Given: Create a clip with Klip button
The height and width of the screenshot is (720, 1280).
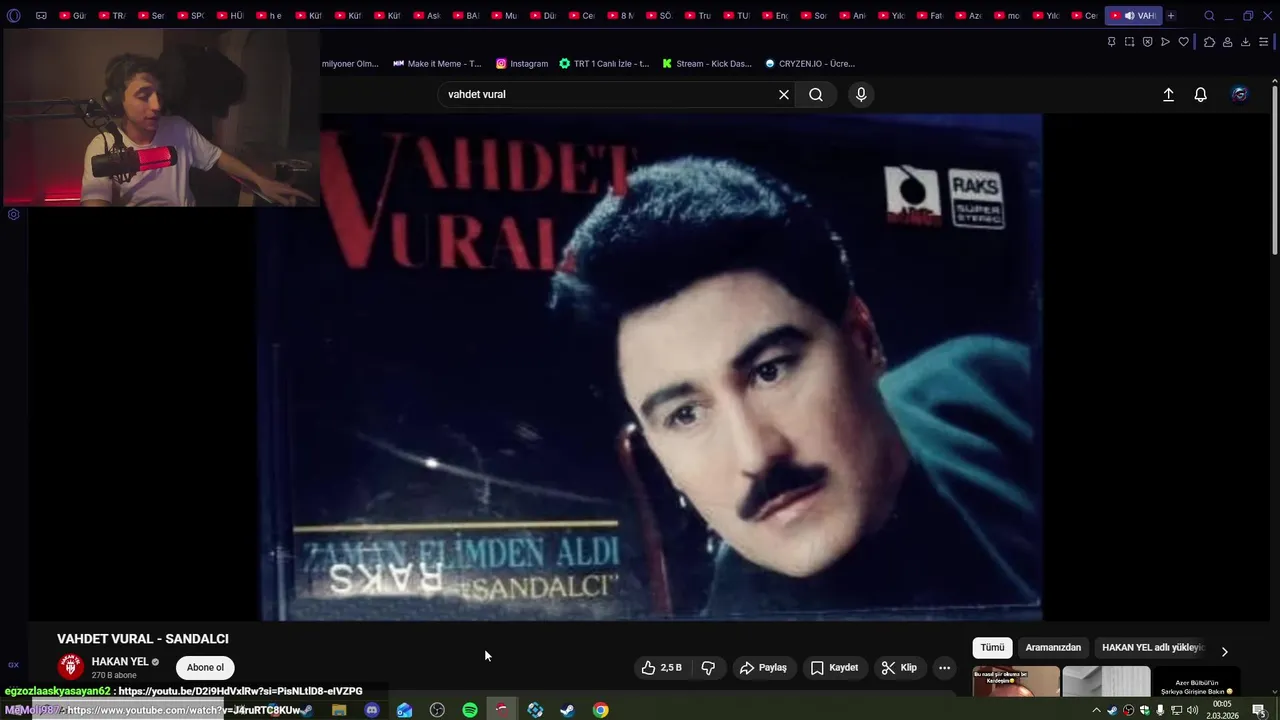Looking at the screenshot, I should tap(899, 668).
